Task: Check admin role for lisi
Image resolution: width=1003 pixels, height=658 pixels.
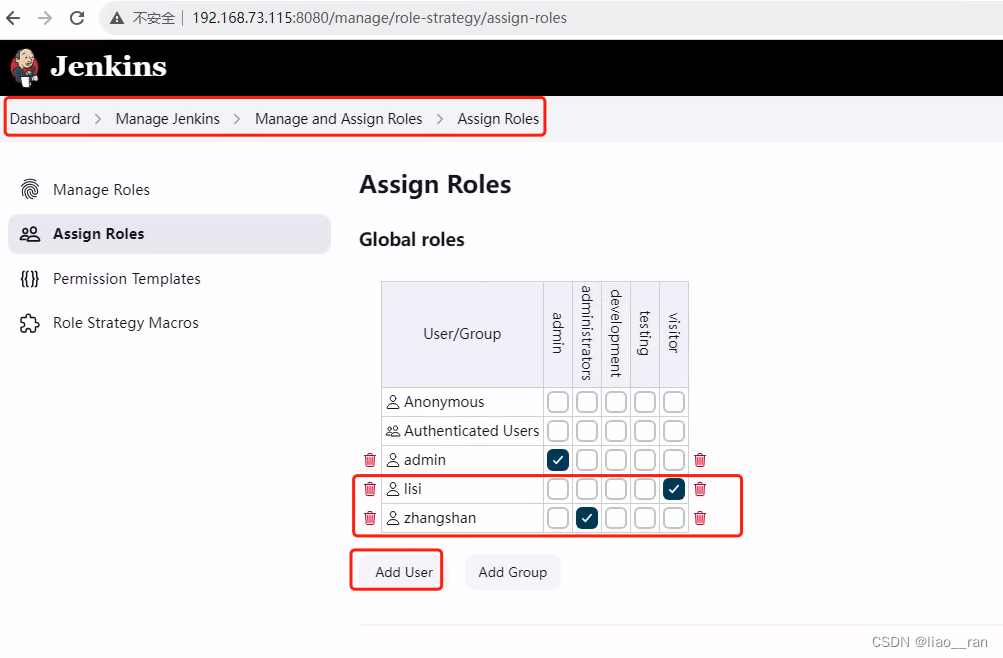Action: [558, 489]
